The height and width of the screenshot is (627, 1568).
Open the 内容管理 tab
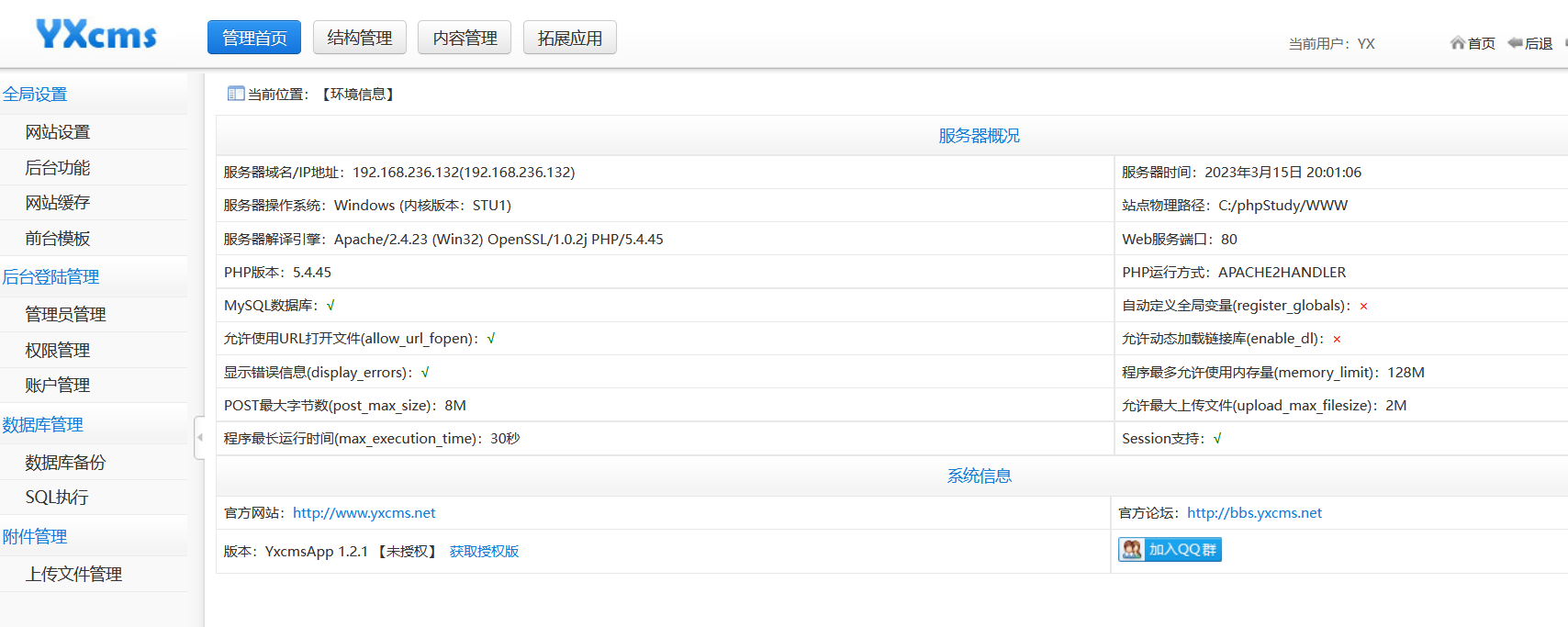(465, 38)
